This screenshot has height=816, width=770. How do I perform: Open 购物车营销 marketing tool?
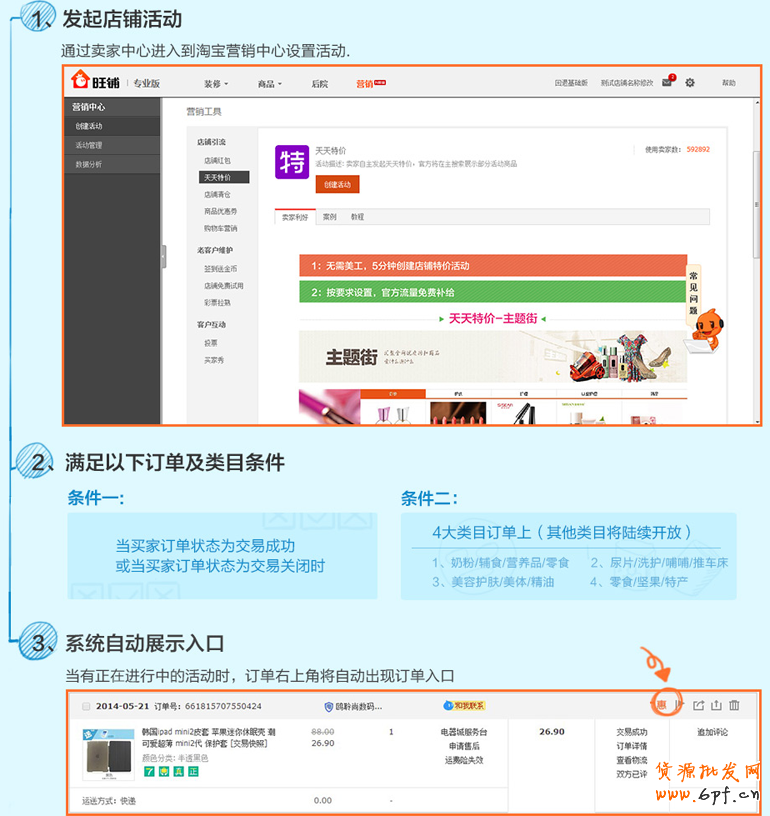220,228
